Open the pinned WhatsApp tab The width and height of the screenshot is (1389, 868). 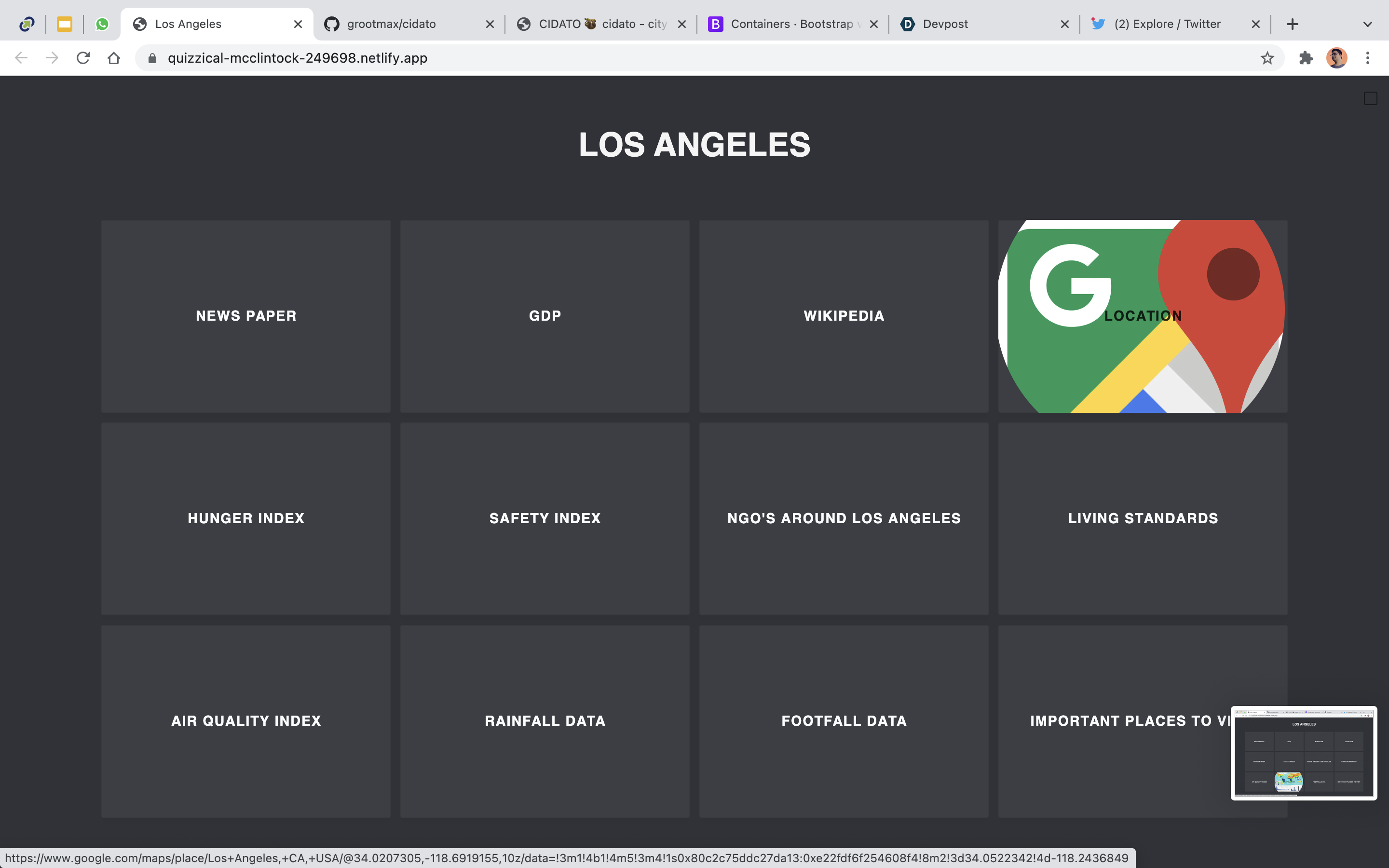coord(102,24)
